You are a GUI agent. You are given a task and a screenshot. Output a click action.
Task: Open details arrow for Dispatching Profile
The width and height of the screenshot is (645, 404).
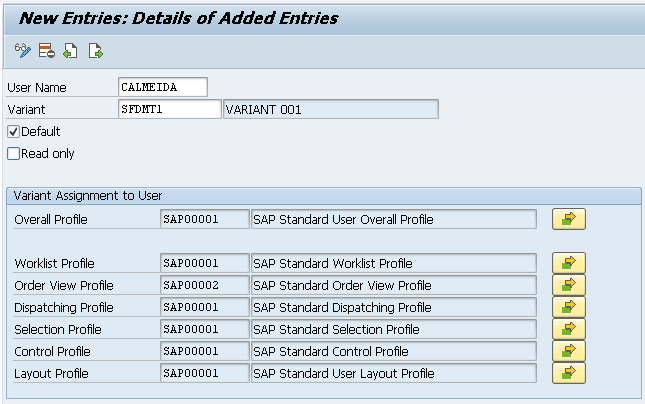pyautogui.click(x=568, y=307)
